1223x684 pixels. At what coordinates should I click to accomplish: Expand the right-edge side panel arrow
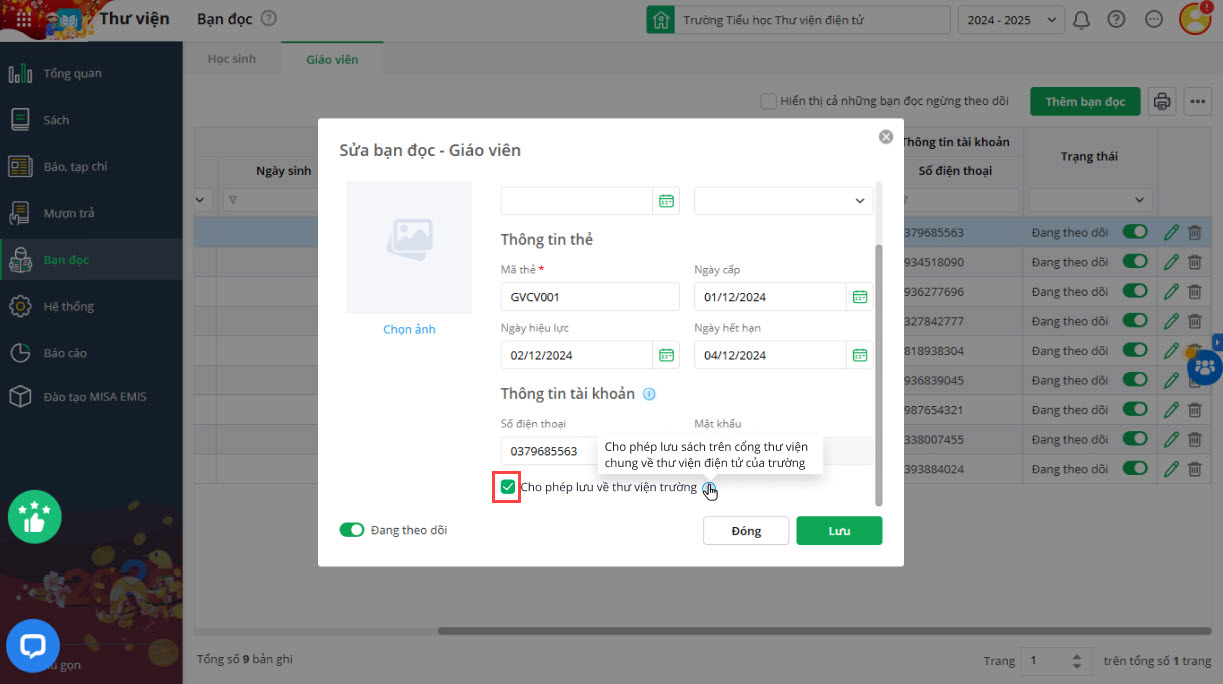pos(1217,340)
